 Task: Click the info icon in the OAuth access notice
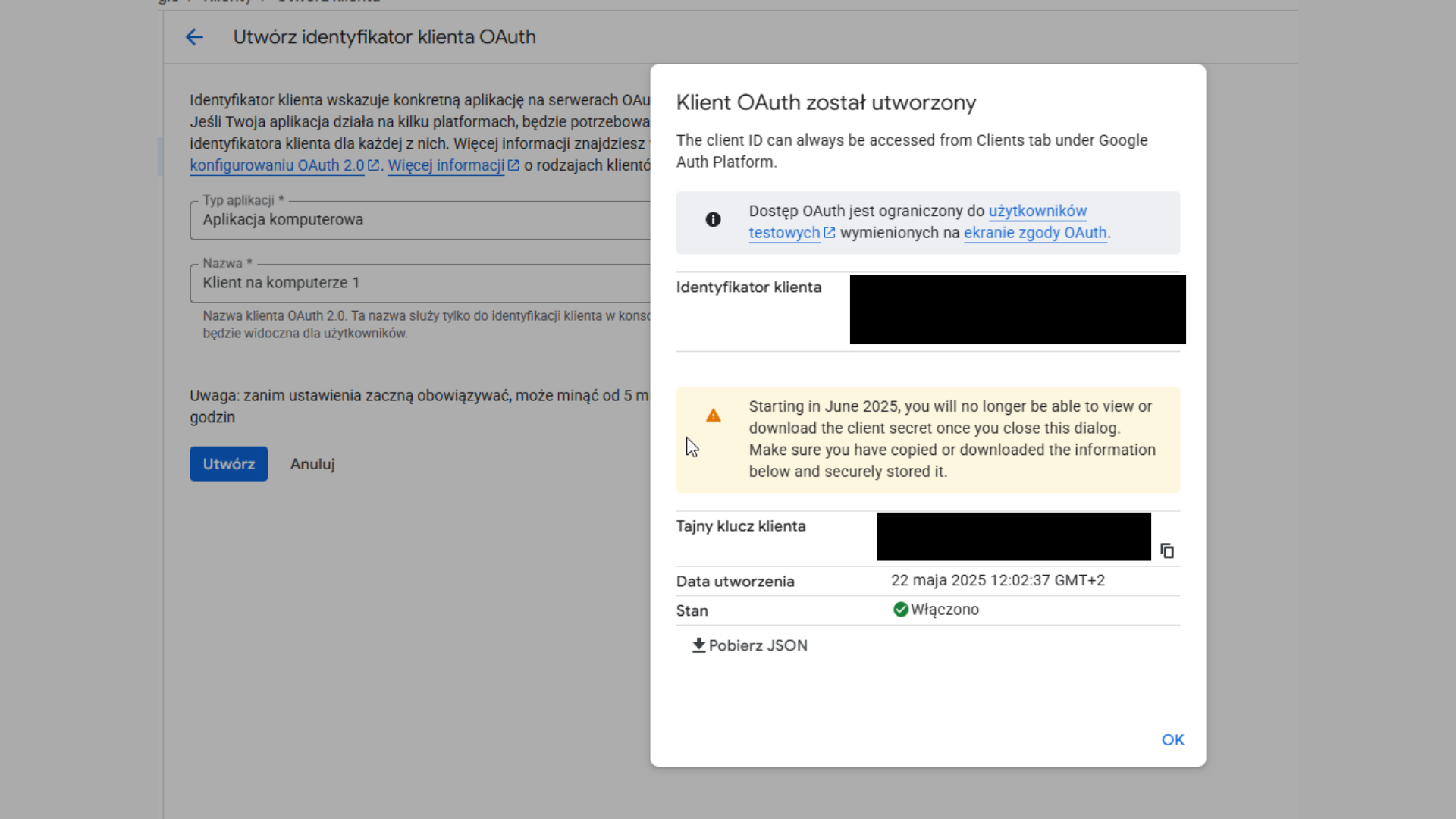713,219
